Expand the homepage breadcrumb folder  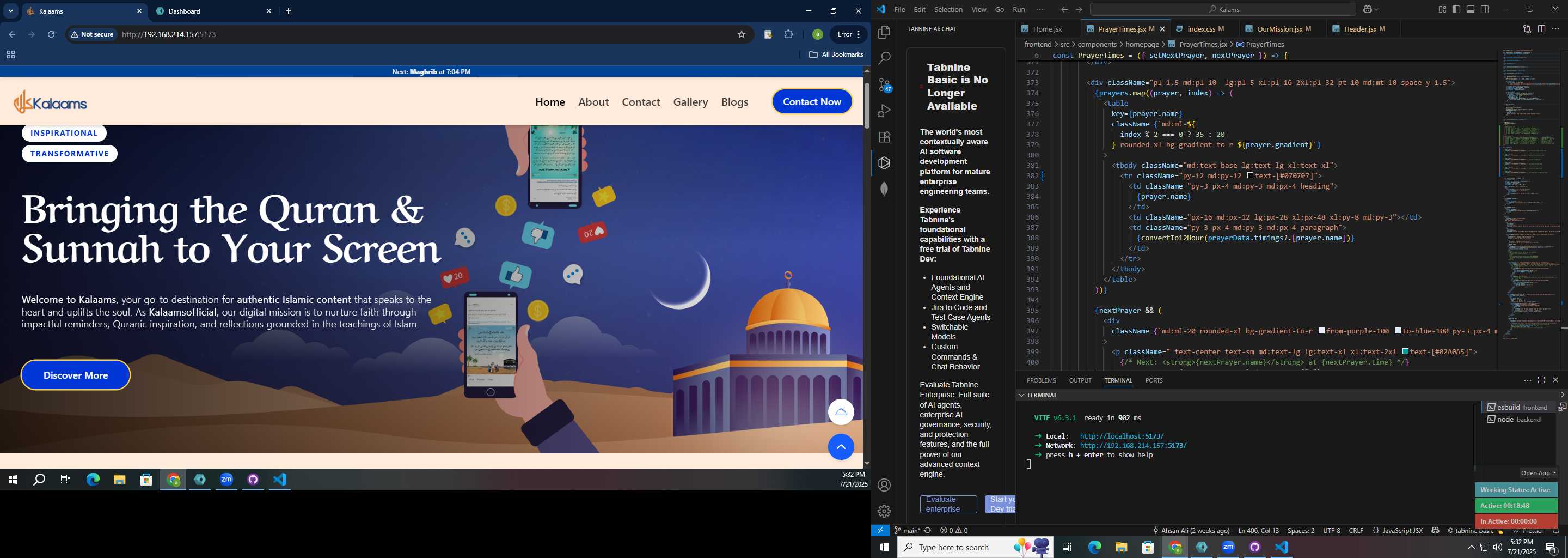click(1142, 45)
